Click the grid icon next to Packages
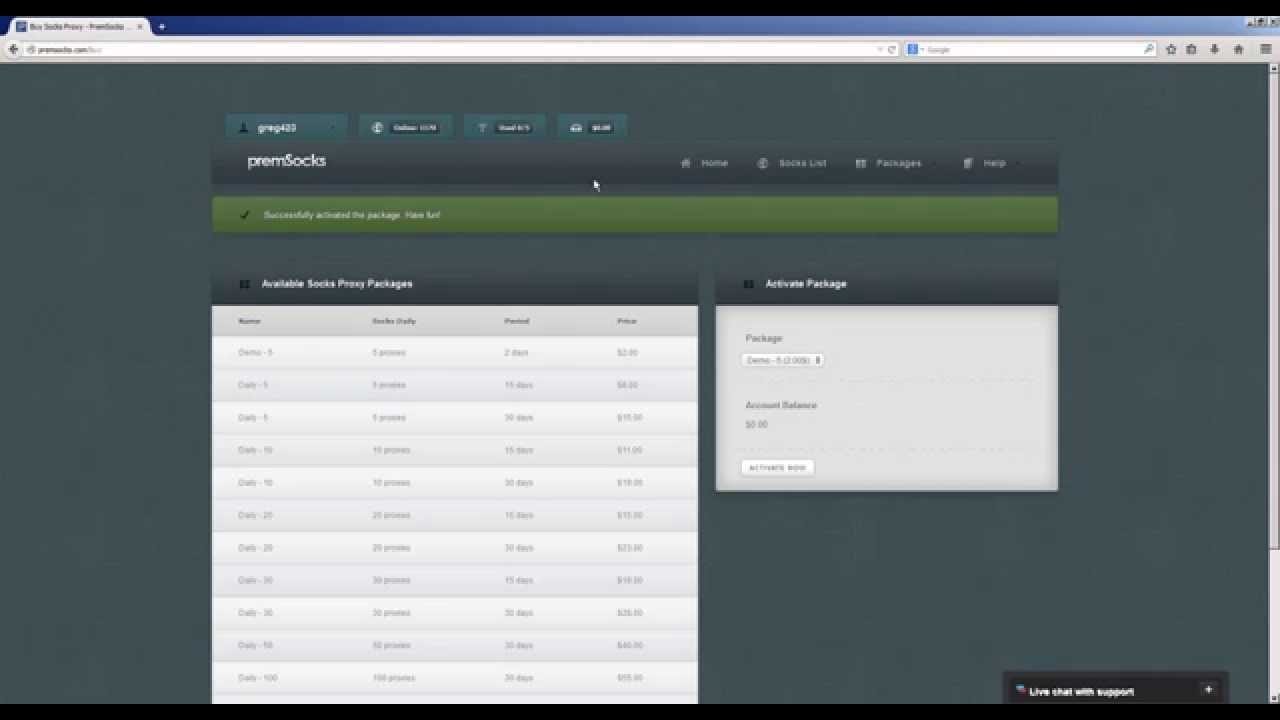The height and width of the screenshot is (720, 1280). tap(860, 163)
